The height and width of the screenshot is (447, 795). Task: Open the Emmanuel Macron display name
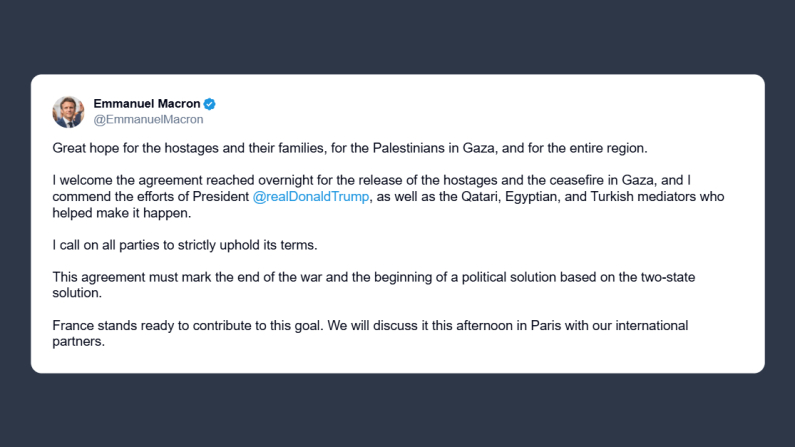[147, 104]
